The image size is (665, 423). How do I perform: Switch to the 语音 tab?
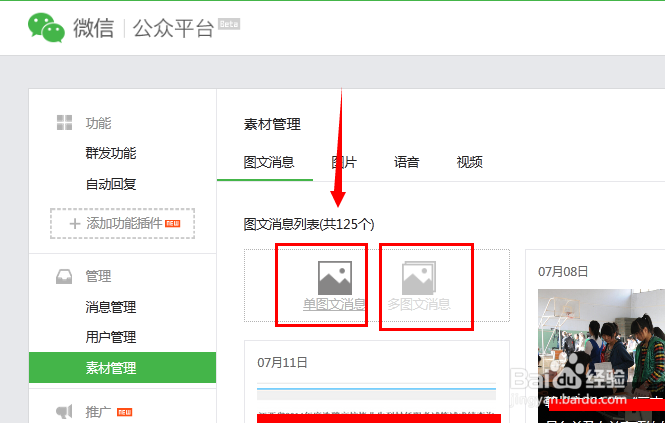click(406, 162)
